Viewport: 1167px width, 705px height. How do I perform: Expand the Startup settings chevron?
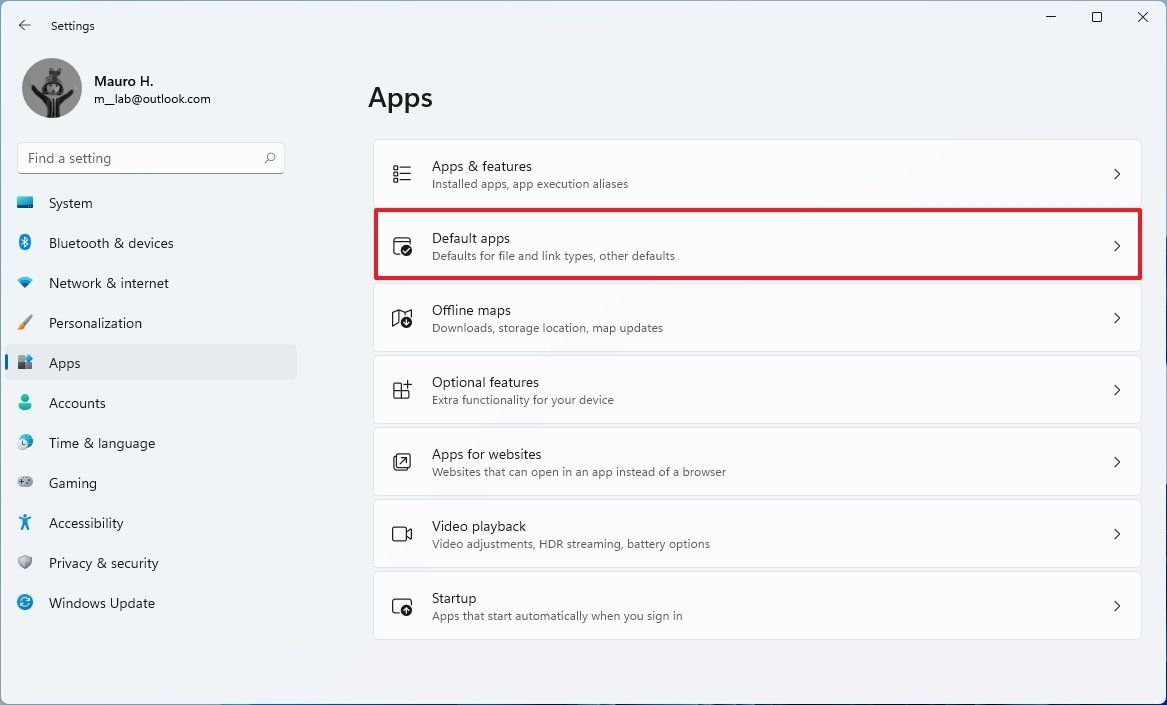pyautogui.click(x=1117, y=606)
